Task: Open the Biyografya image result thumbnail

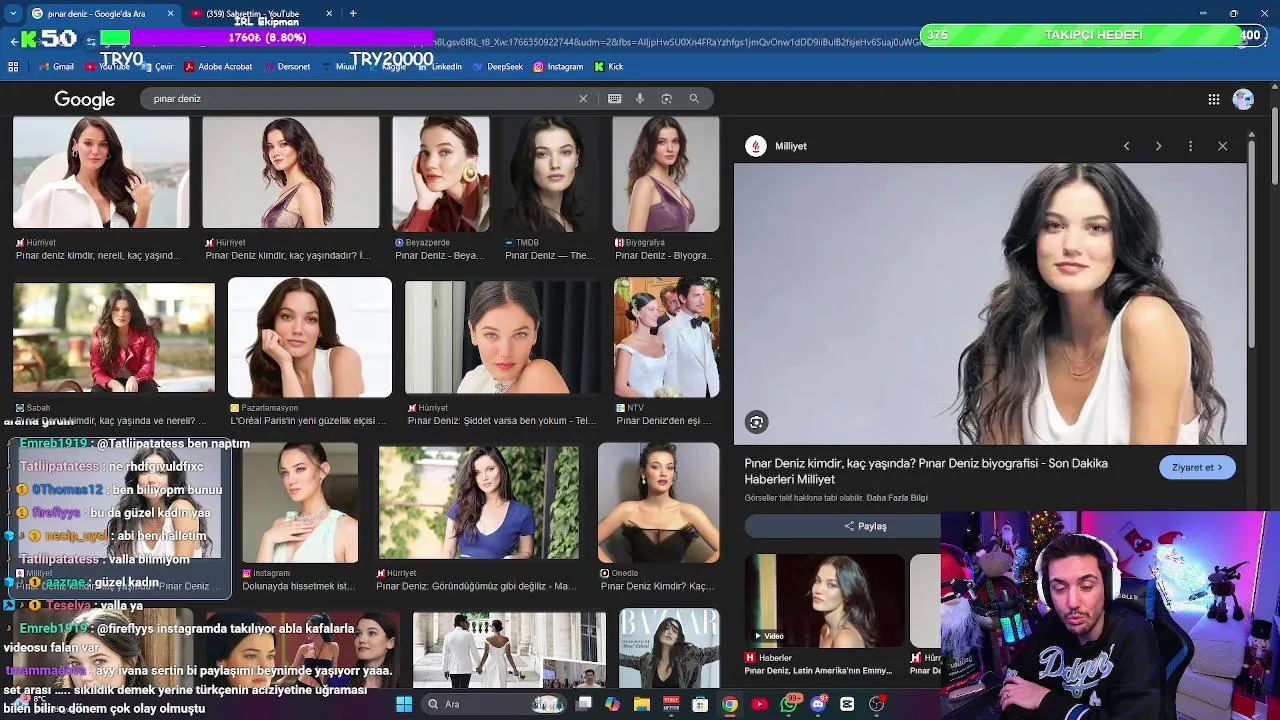Action: click(665, 174)
